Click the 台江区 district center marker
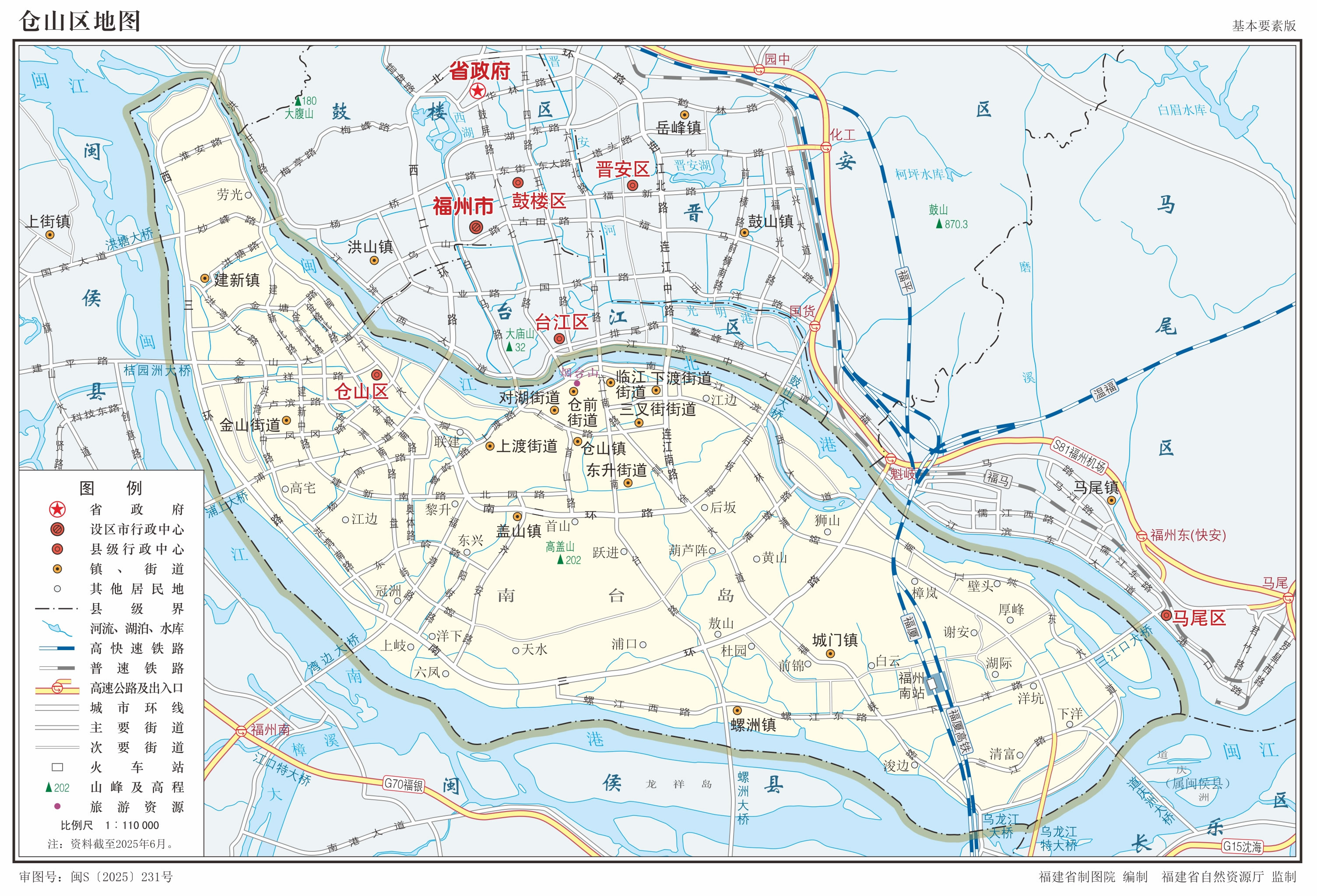Screen dimensions: 1317x896 click(559, 339)
